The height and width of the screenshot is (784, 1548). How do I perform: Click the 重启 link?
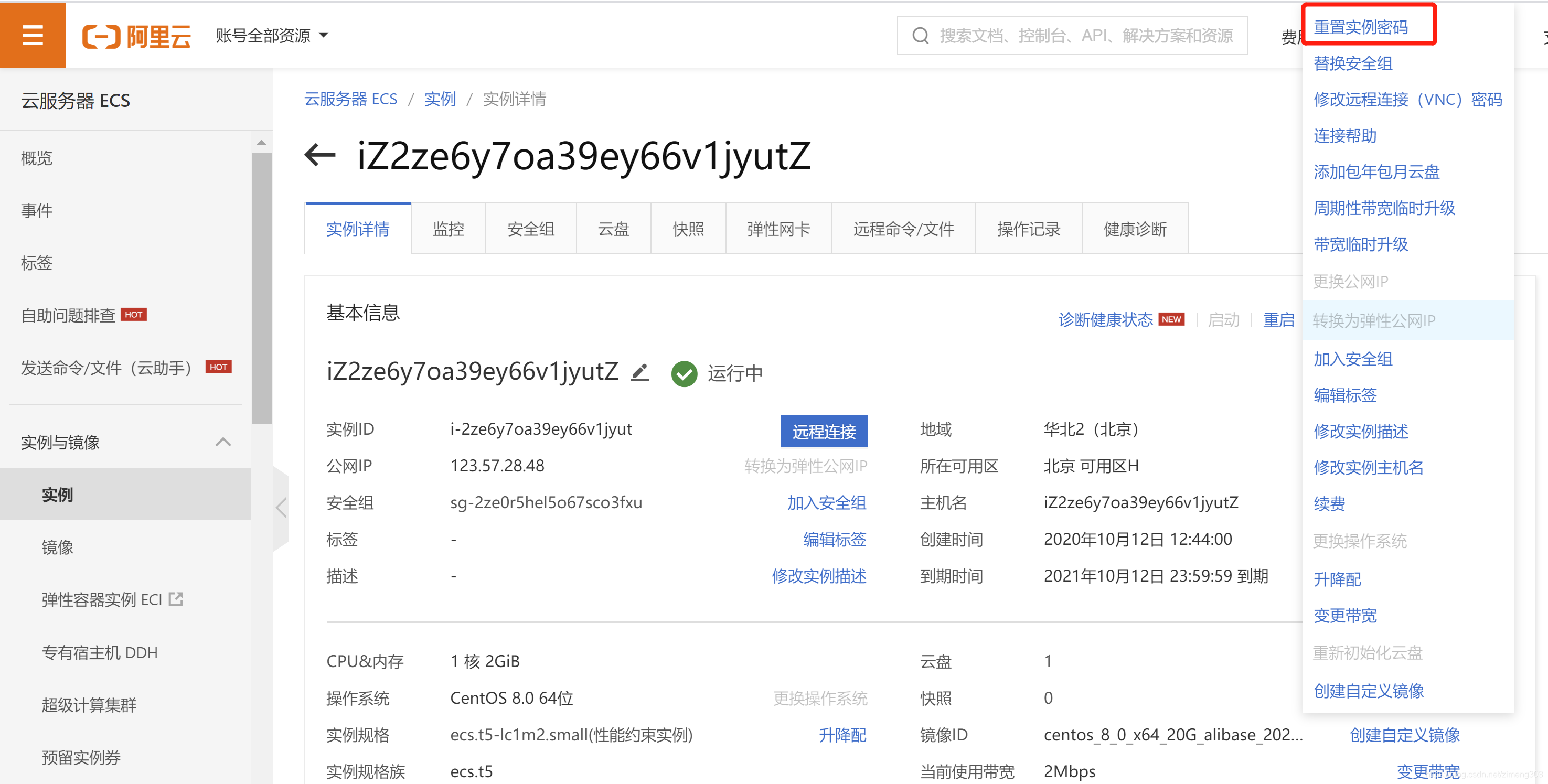pyautogui.click(x=1278, y=319)
